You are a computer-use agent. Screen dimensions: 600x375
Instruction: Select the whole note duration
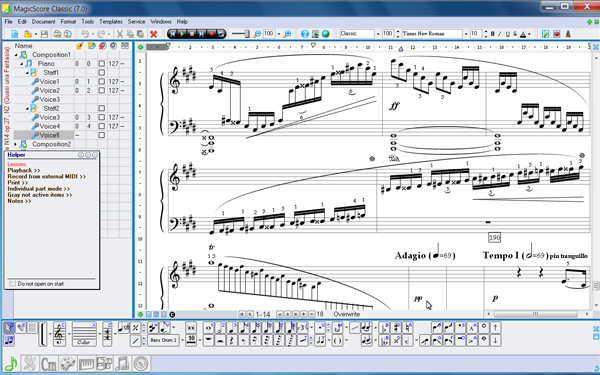pos(209,328)
